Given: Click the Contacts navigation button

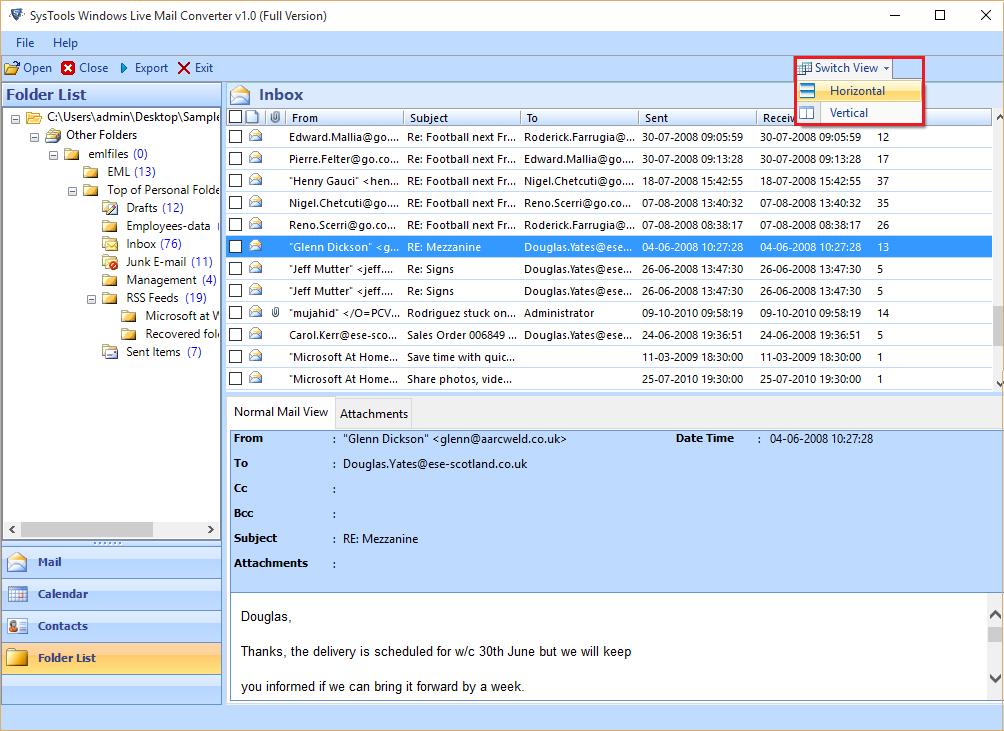Looking at the screenshot, I should tap(111, 626).
